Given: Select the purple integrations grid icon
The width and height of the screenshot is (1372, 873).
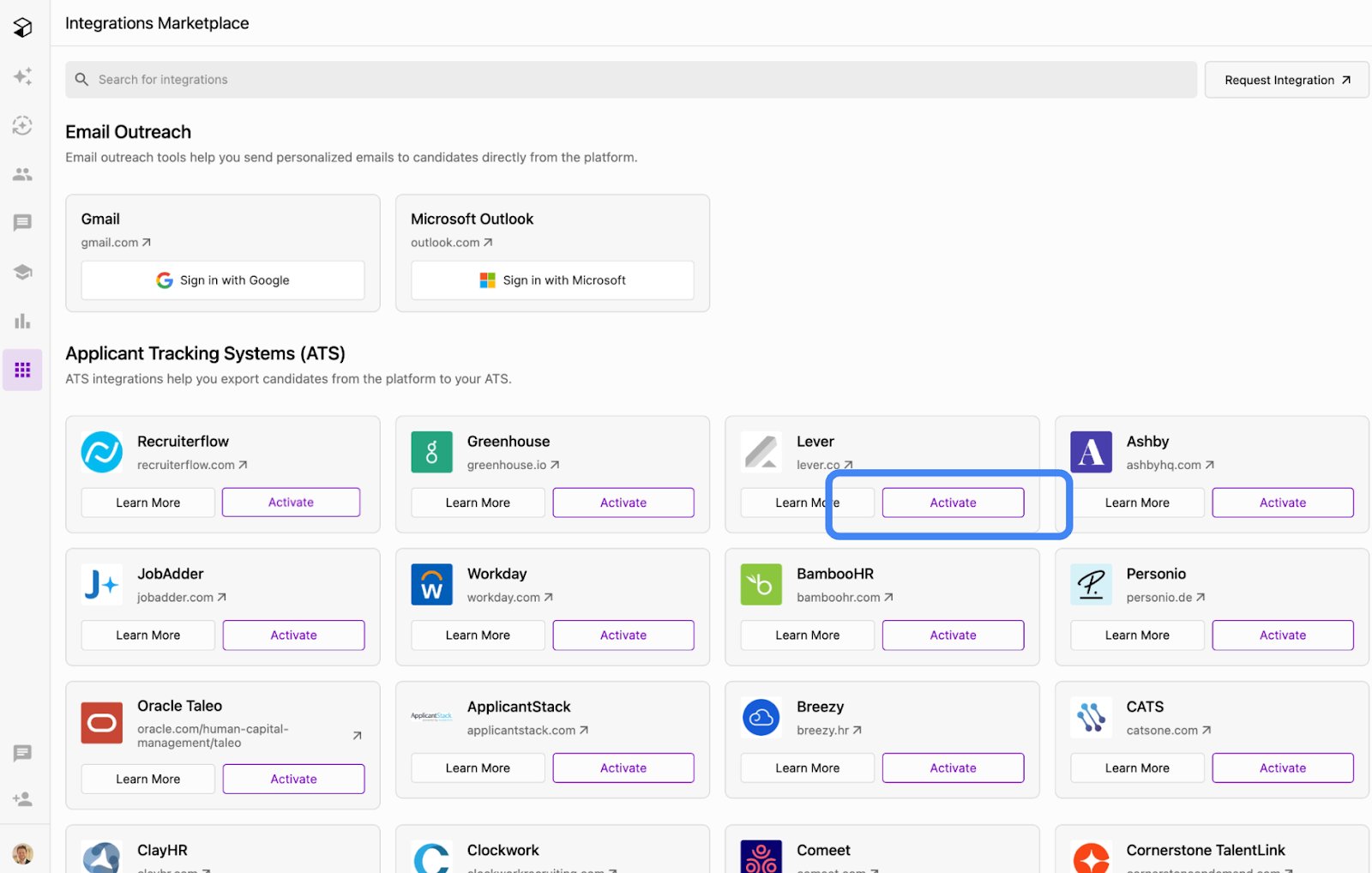Looking at the screenshot, I should click(x=22, y=370).
